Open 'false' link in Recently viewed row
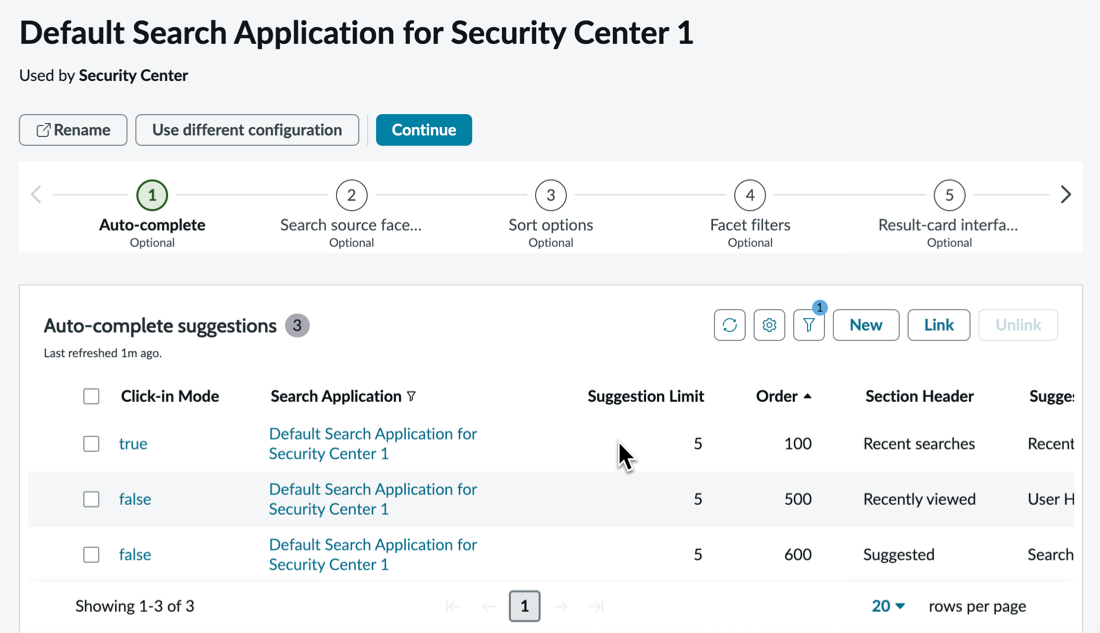 click(x=135, y=499)
